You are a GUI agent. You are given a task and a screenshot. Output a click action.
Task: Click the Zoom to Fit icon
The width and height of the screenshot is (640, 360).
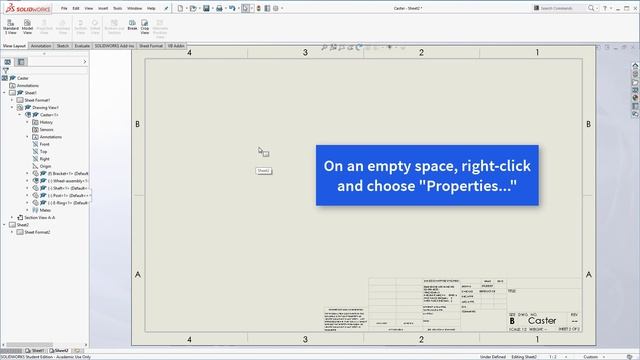(324, 48)
